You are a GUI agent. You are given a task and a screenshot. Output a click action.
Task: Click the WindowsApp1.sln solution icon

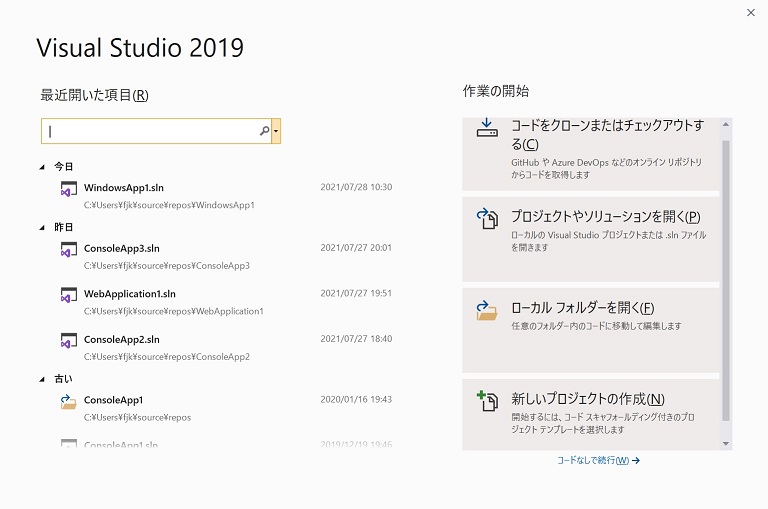tap(69, 189)
